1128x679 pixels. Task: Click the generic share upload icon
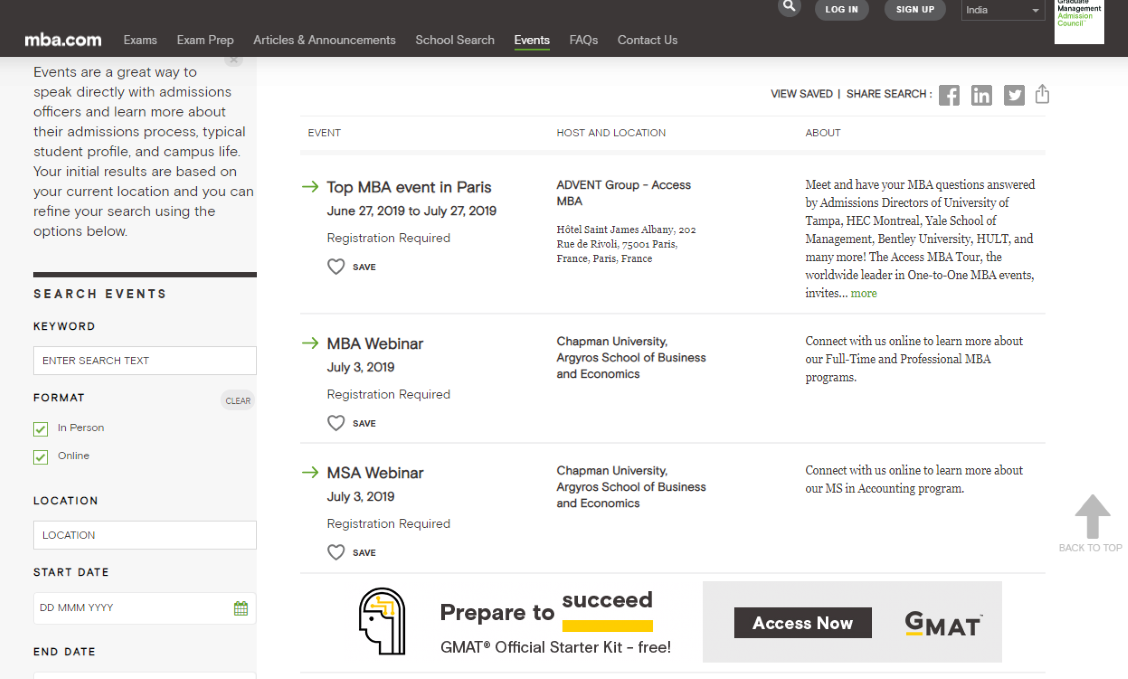1042,94
